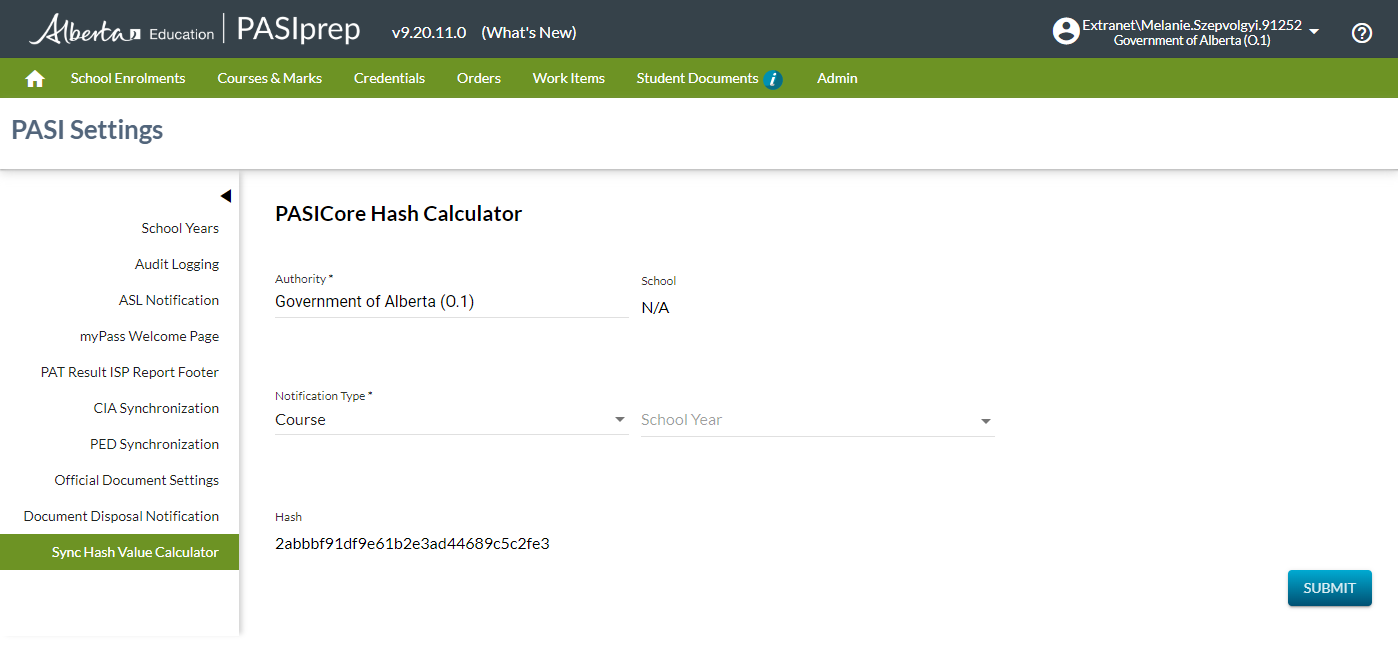Open the user account dropdown arrow
The image size is (1398, 667).
click(1314, 32)
